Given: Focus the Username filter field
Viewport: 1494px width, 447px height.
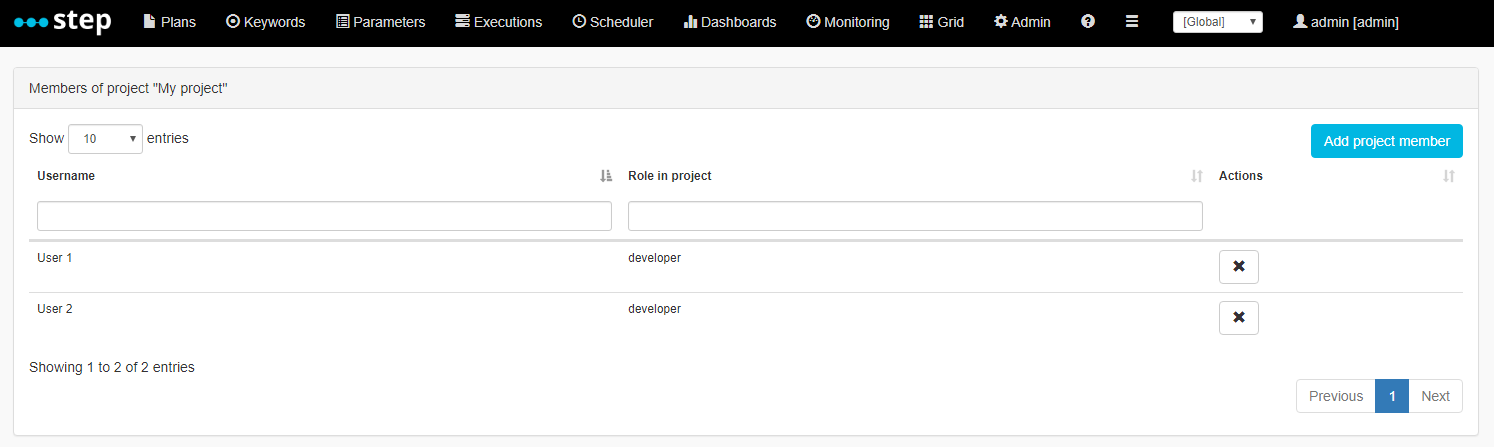Looking at the screenshot, I should coord(324,216).
